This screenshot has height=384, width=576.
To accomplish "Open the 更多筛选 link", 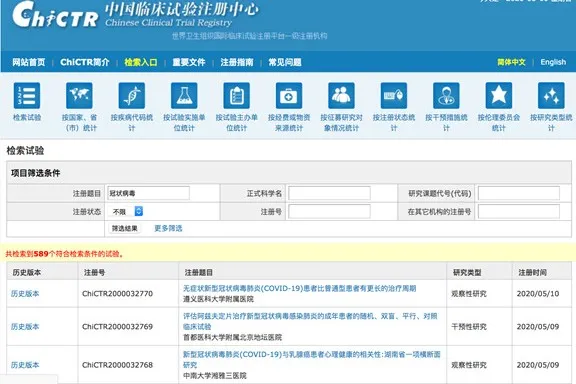I will pos(168,228).
